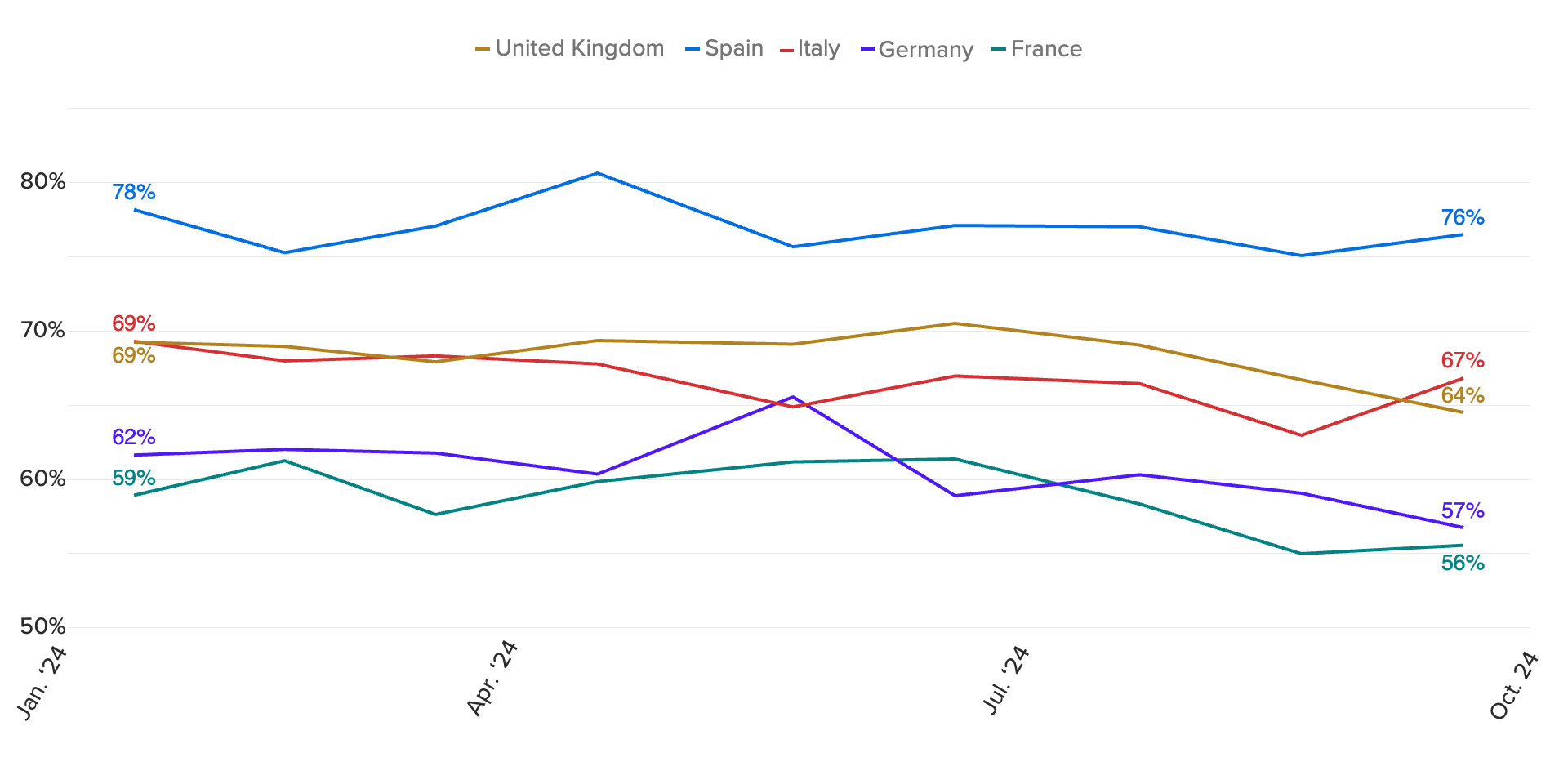This screenshot has height=784, width=1568.
Task: Click the gold United Kingdom legend swatch
Action: (483, 50)
